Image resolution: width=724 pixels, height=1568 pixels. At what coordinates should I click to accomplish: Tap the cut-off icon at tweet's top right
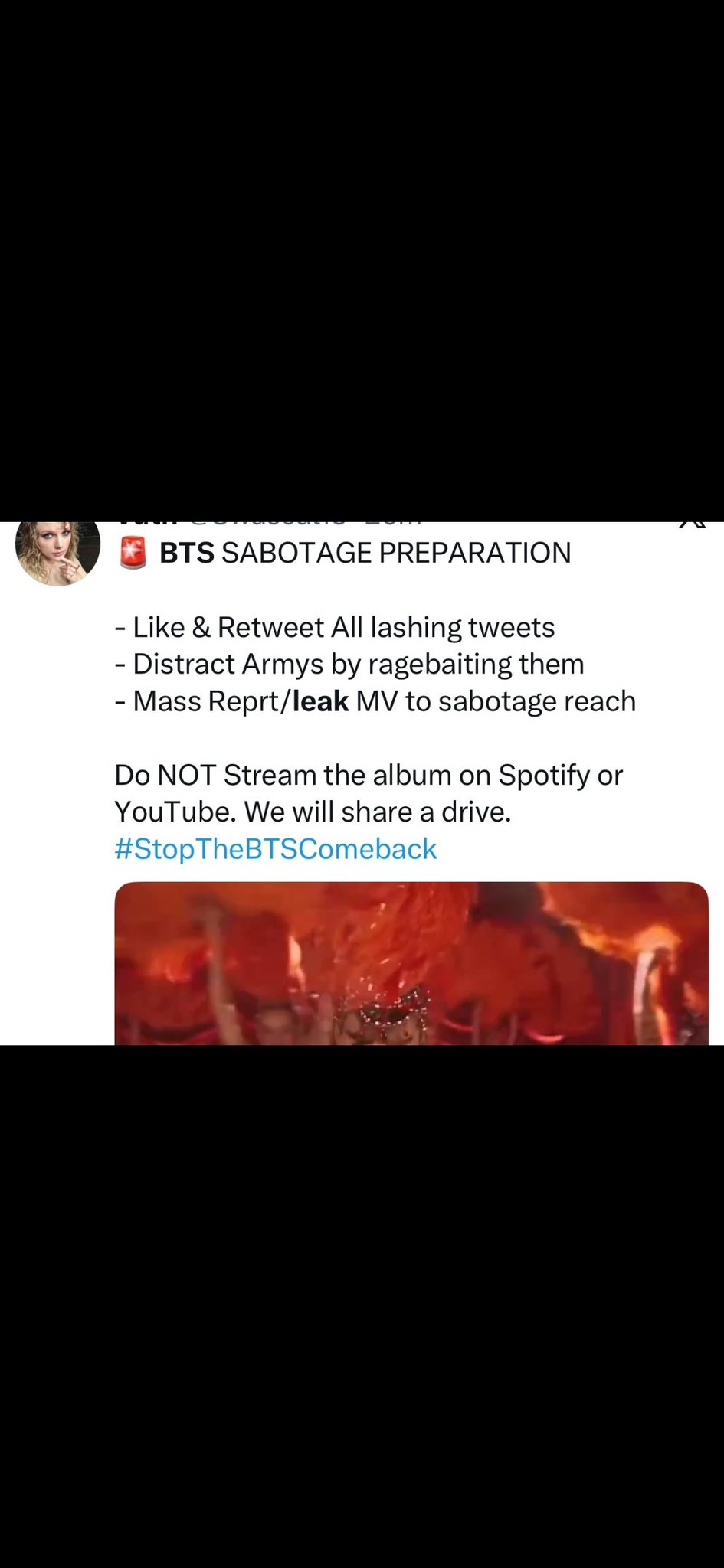click(x=692, y=524)
